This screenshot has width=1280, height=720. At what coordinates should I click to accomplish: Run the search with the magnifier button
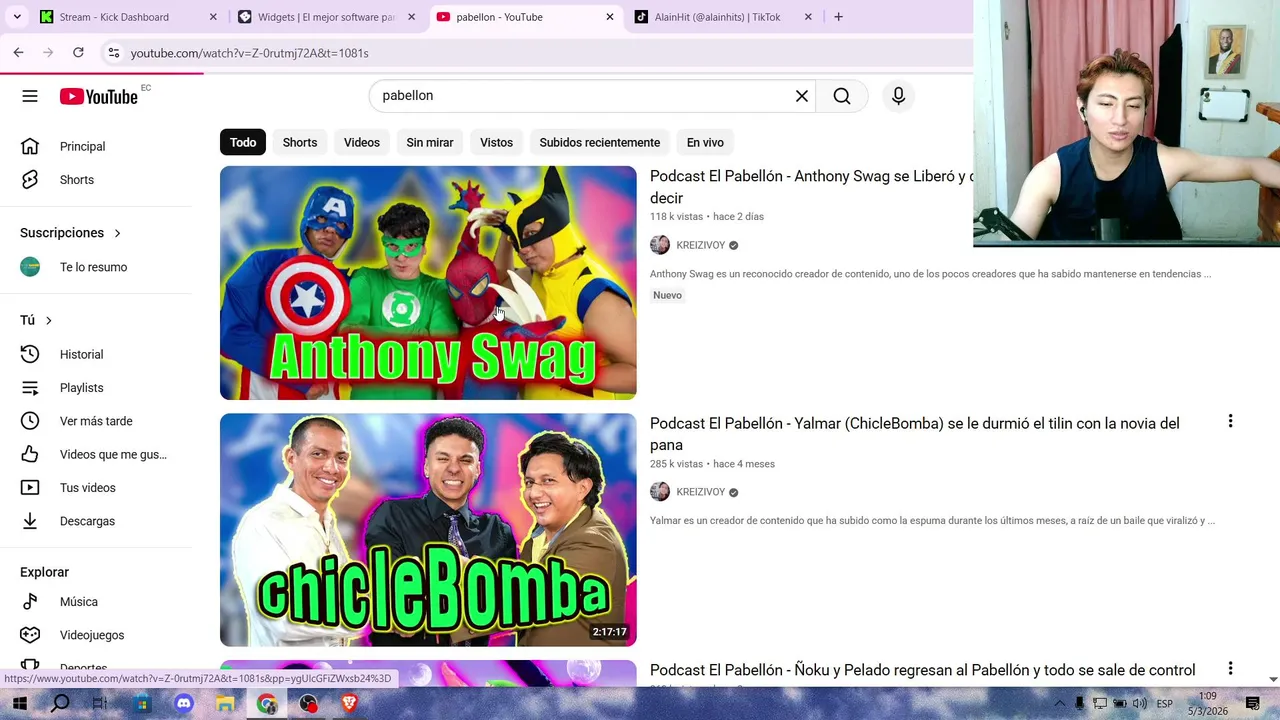(x=842, y=96)
